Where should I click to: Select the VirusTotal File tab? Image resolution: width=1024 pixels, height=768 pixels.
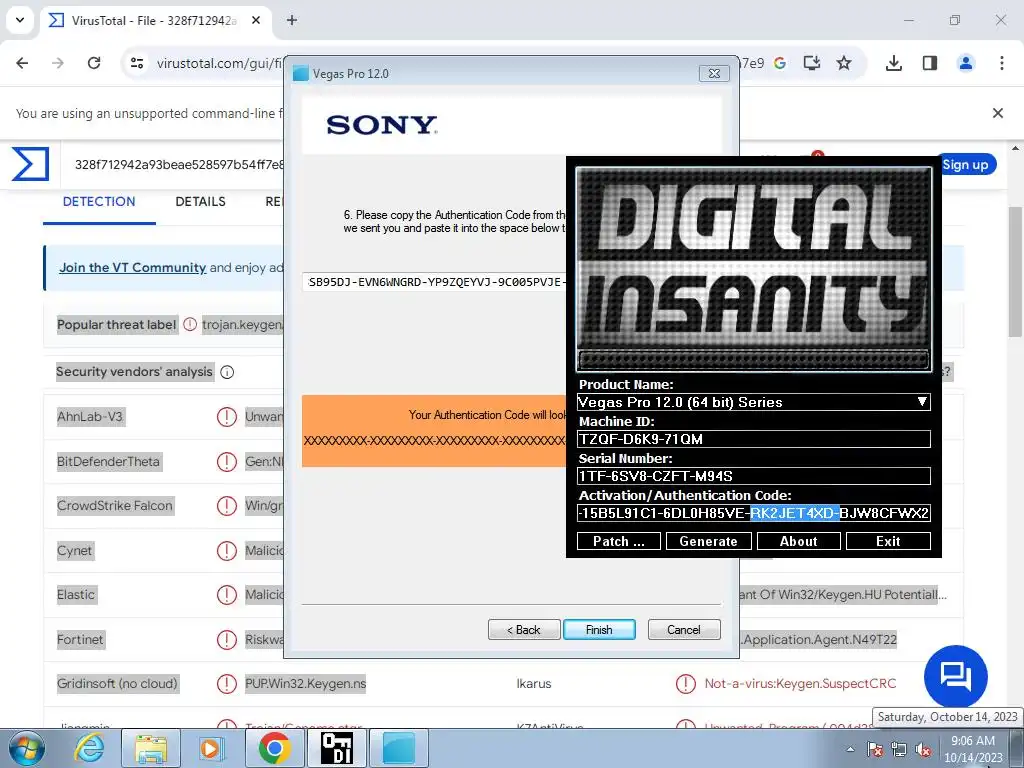tap(154, 20)
